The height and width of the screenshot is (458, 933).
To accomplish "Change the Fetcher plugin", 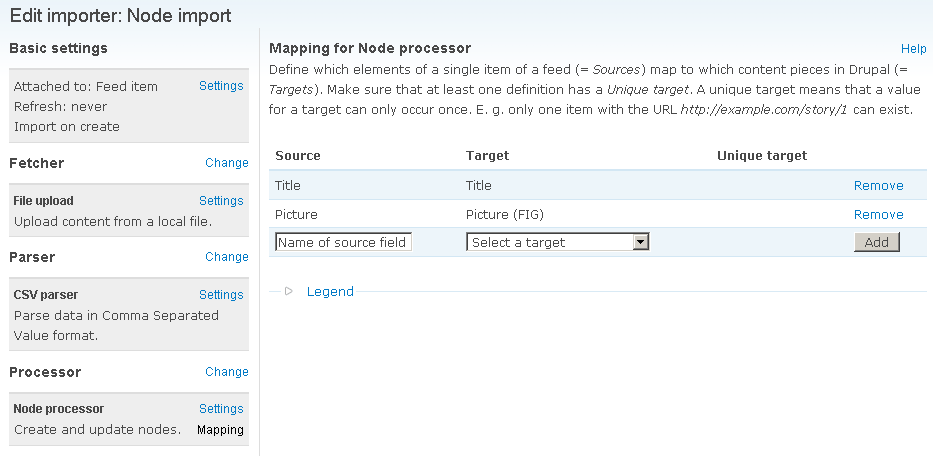I will point(227,163).
